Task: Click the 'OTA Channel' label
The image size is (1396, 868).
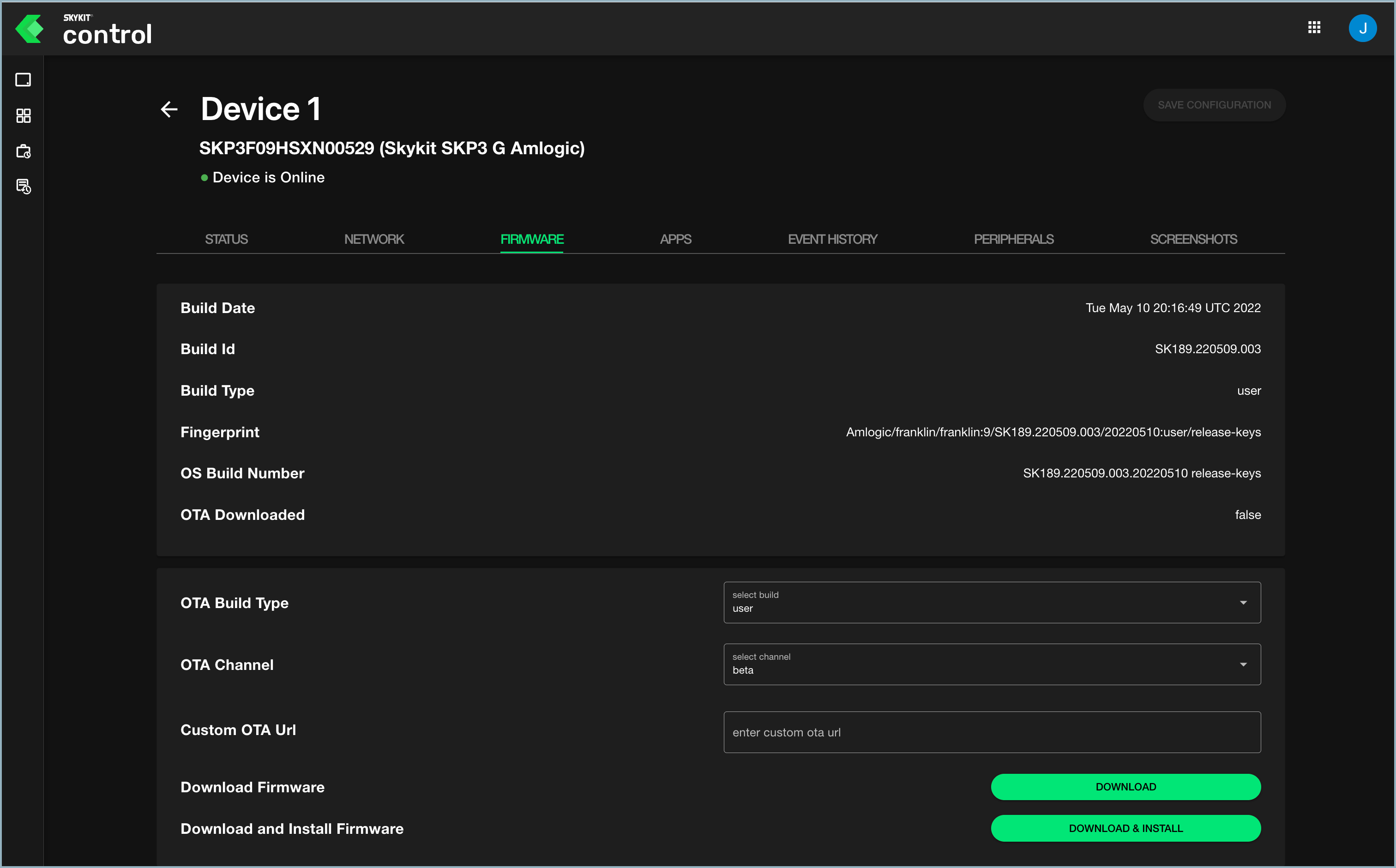Action: pos(227,665)
